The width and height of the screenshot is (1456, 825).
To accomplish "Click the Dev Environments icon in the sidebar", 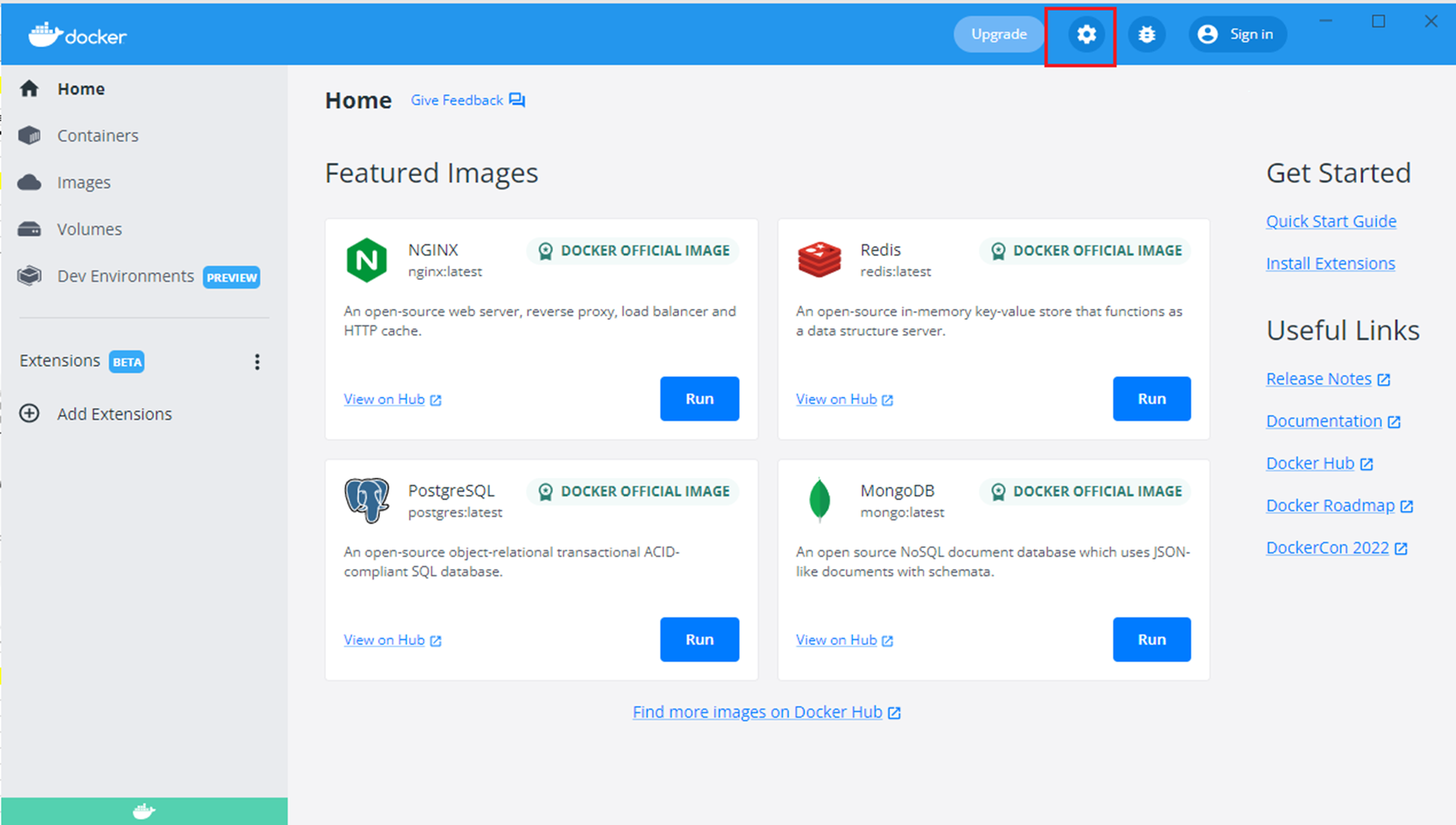I will point(30,276).
